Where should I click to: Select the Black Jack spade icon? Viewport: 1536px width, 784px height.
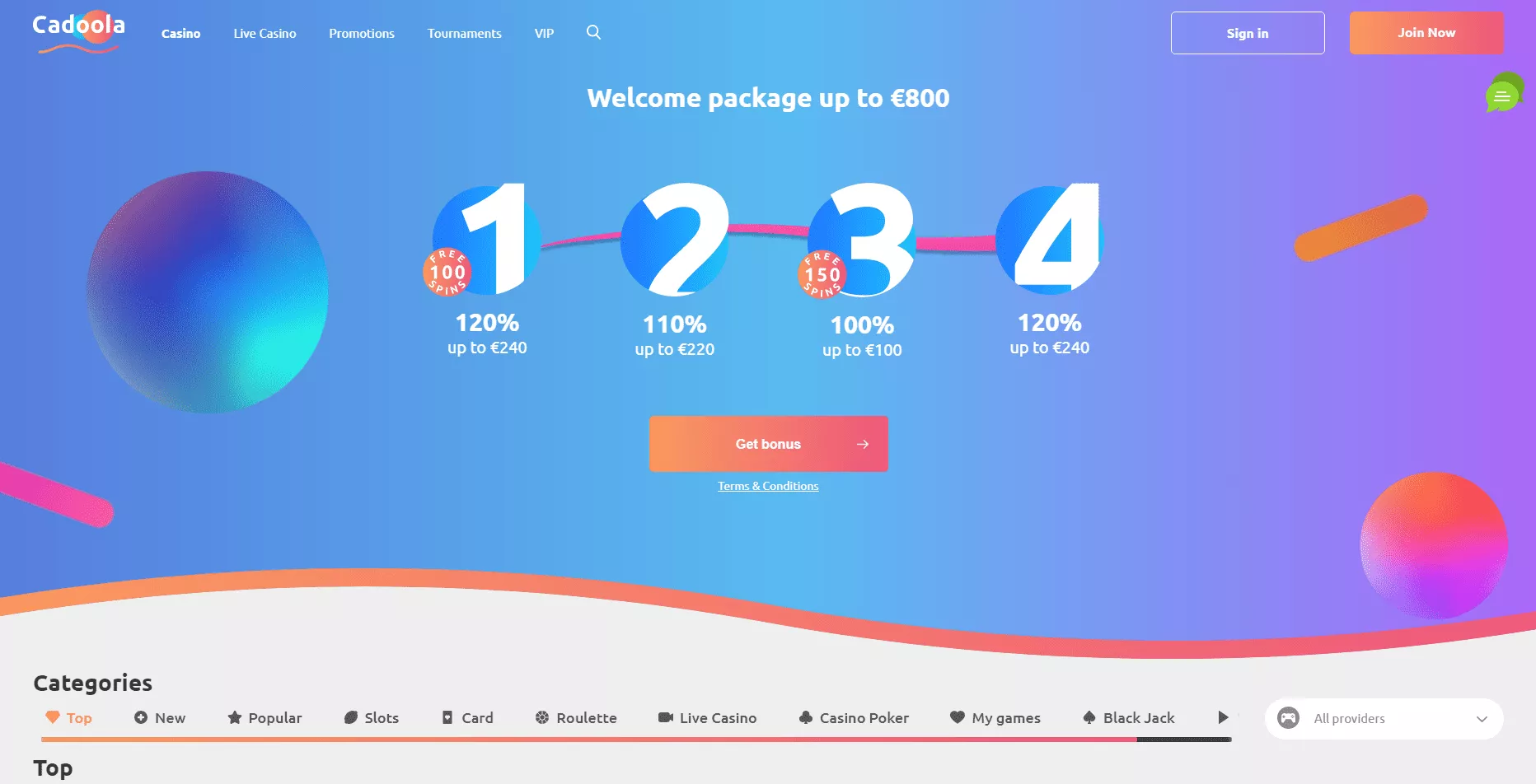(1089, 717)
